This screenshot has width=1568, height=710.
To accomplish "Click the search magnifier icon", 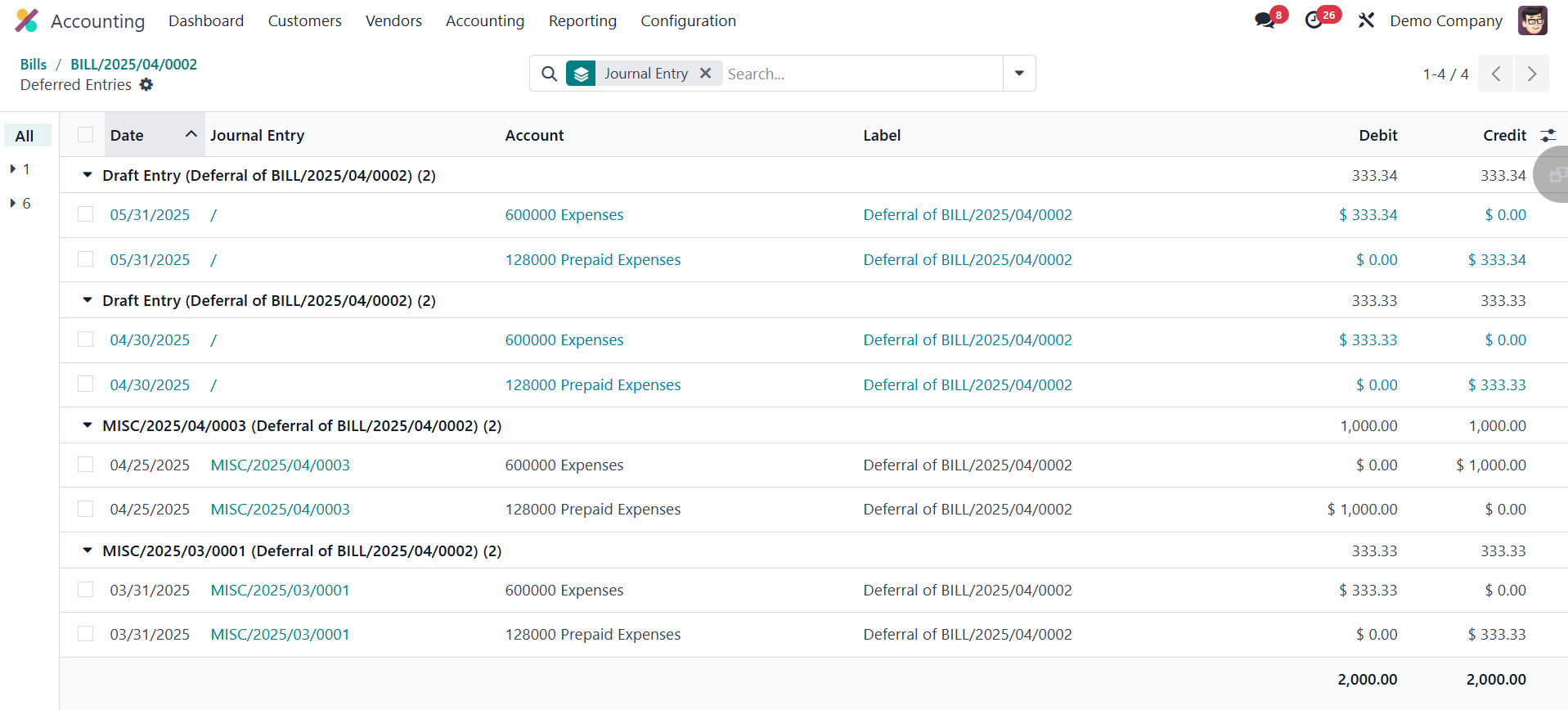I will pos(550,74).
